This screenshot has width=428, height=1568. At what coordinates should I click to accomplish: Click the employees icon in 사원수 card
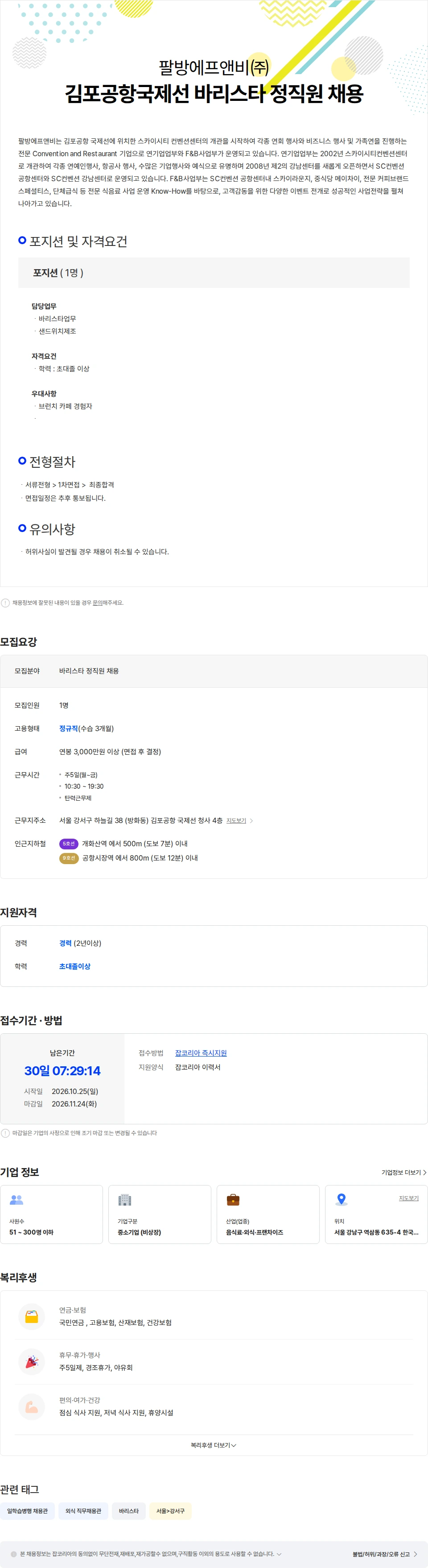pyautogui.click(x=16, y=1199)
